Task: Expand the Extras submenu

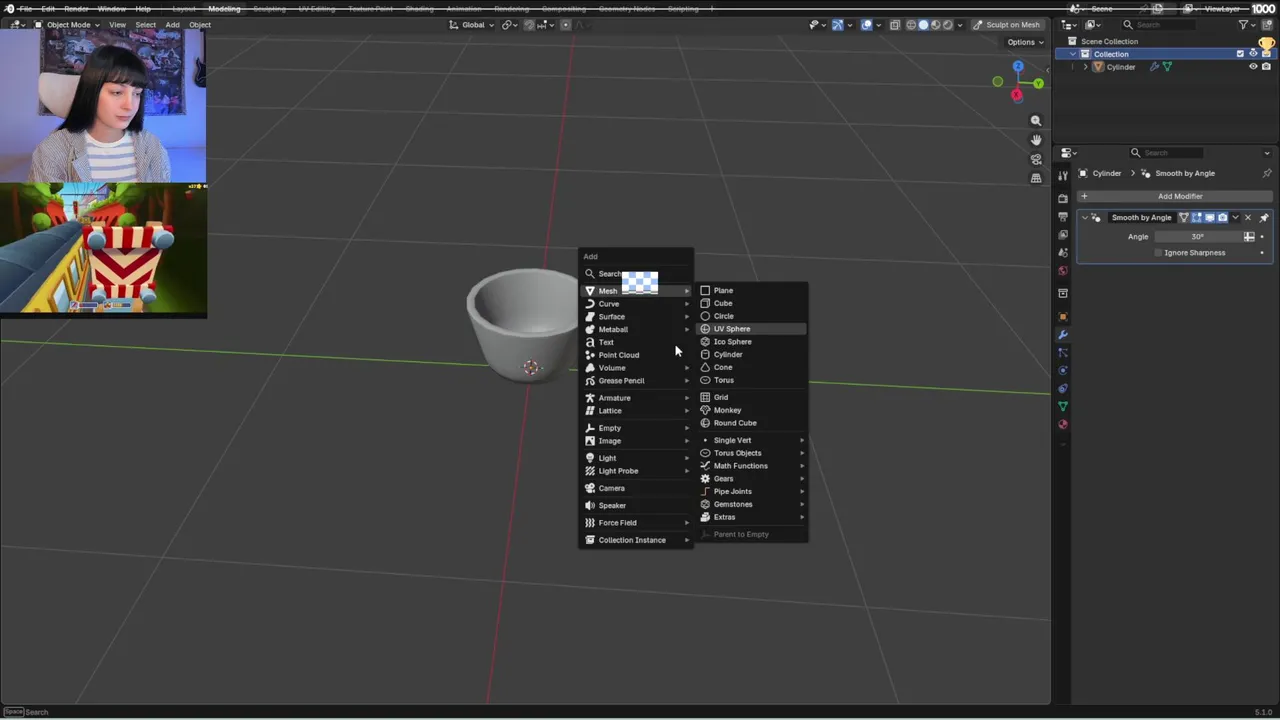Action: [x=751, y=517]
